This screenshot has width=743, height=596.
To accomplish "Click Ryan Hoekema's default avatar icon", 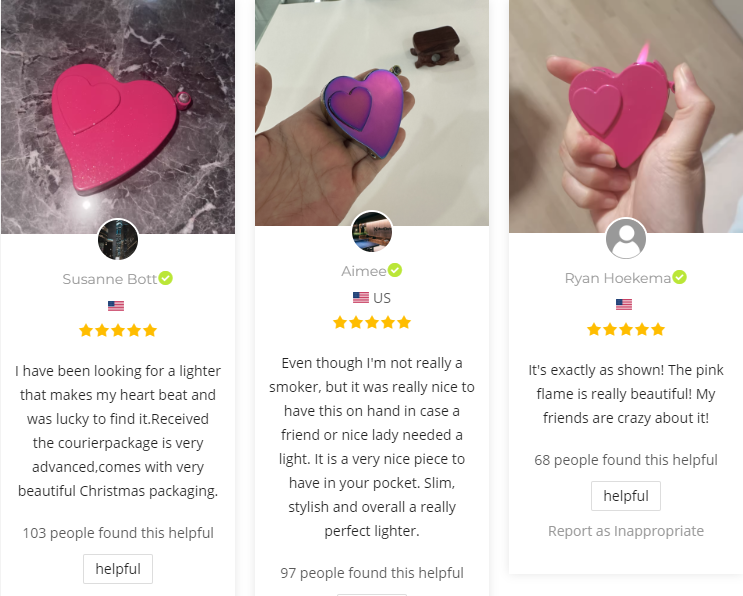I will pyautogui.click(x=626, y=238).
